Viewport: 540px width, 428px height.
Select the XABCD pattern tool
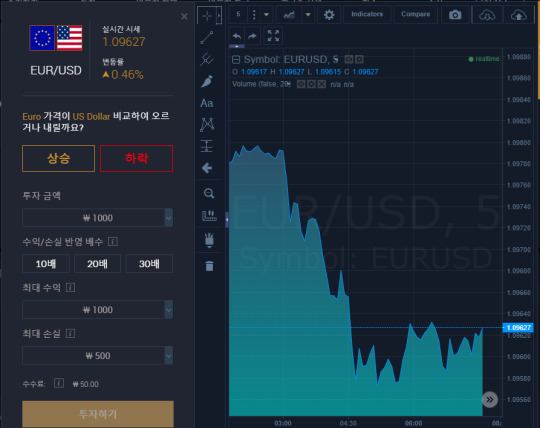pos(207,125)
